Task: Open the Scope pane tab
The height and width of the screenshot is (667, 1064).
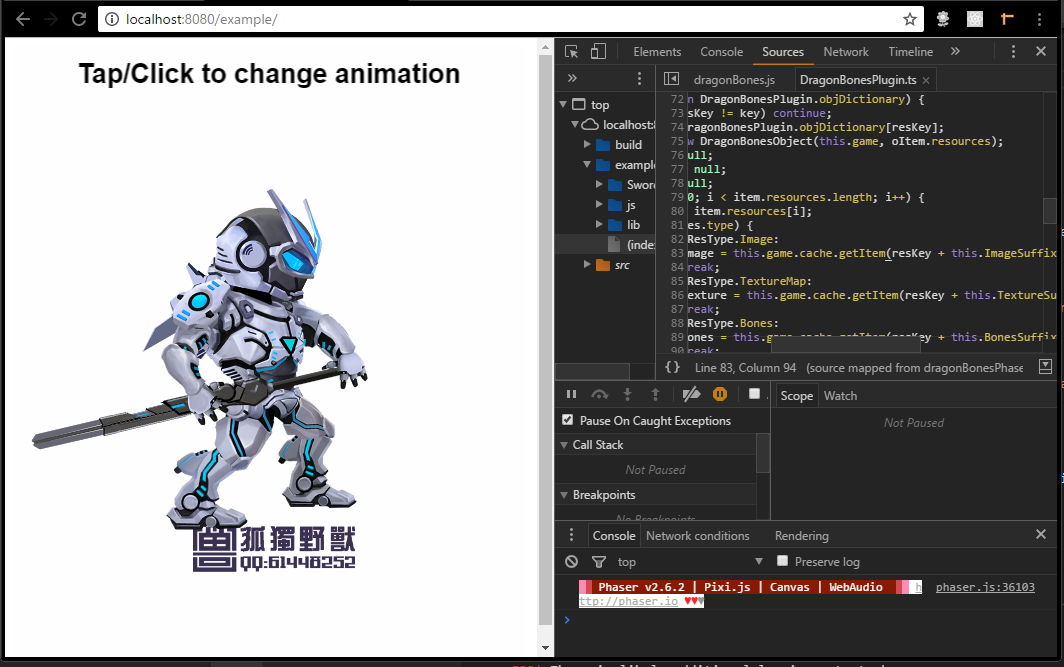Action: click(x=796, y=396)
